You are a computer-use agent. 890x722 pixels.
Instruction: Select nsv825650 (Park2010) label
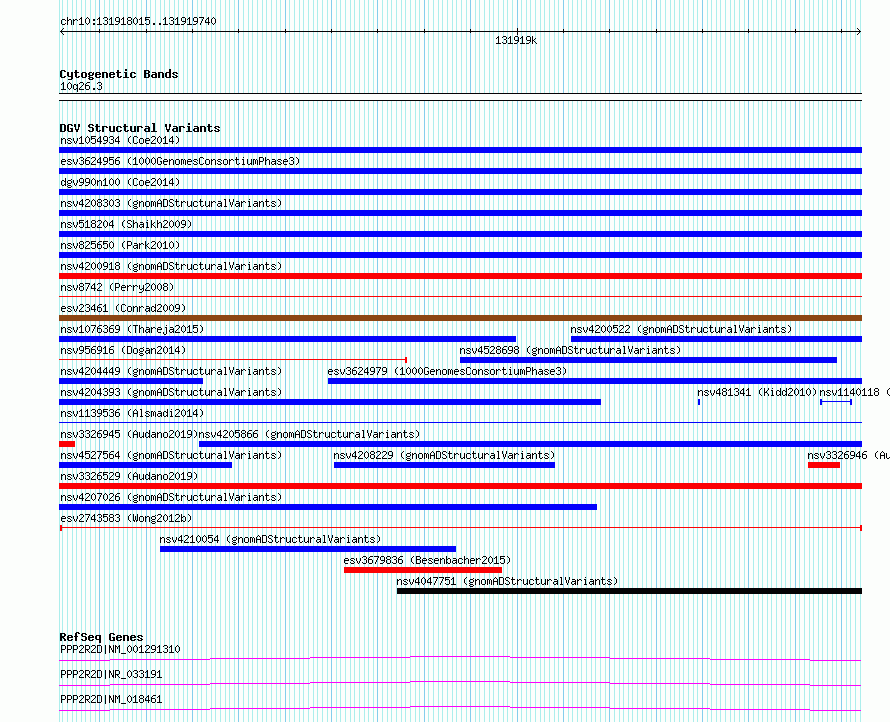click(x=120, y=245)
